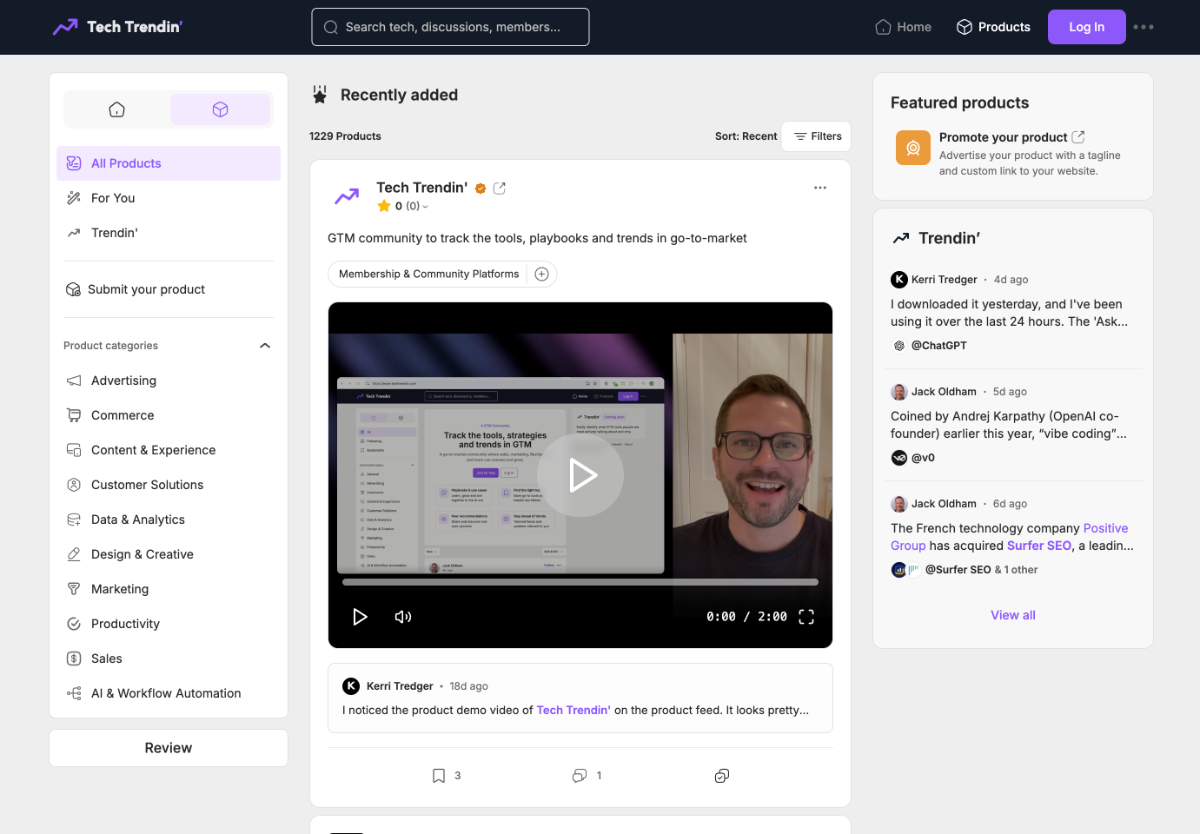The image size is (1200, 834).
Task: Open external link icon beside Tech Trendin' title
Action: 500,188
